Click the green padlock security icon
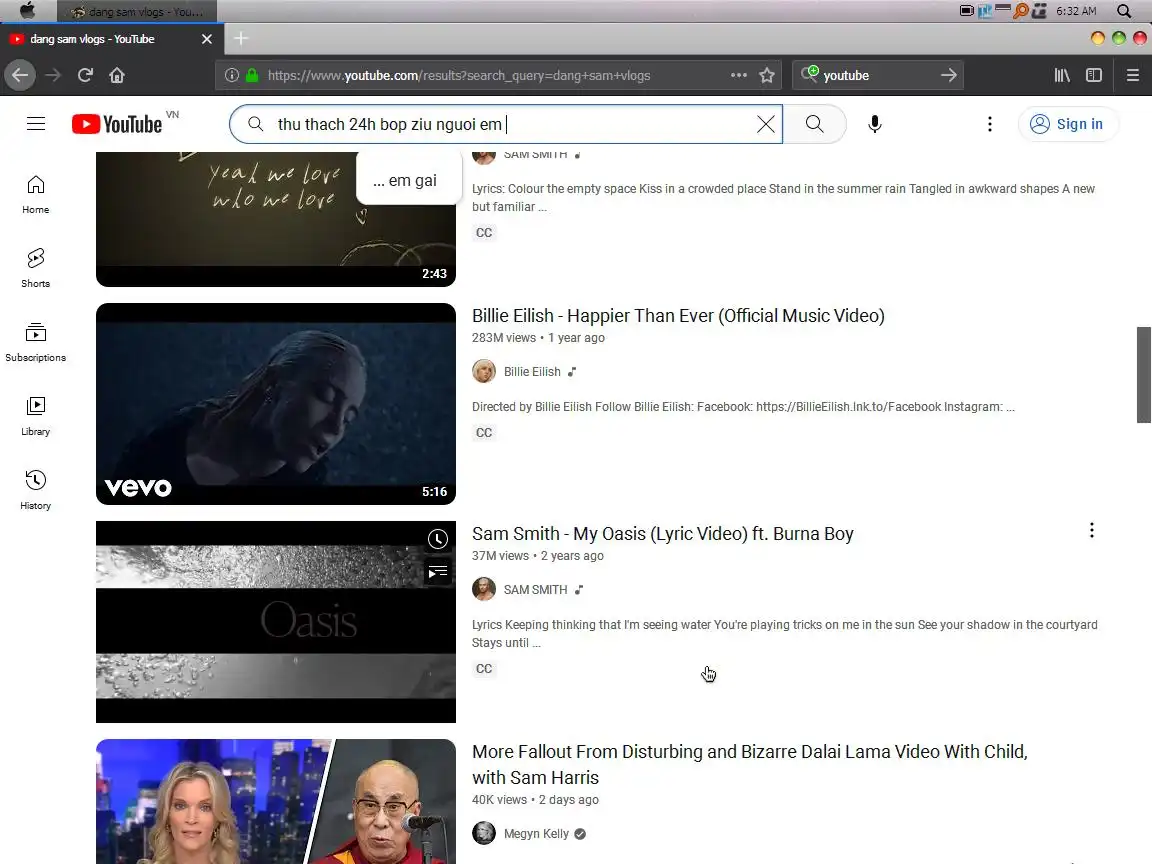This screenshot has height=864, width=1152. point(252,75)
